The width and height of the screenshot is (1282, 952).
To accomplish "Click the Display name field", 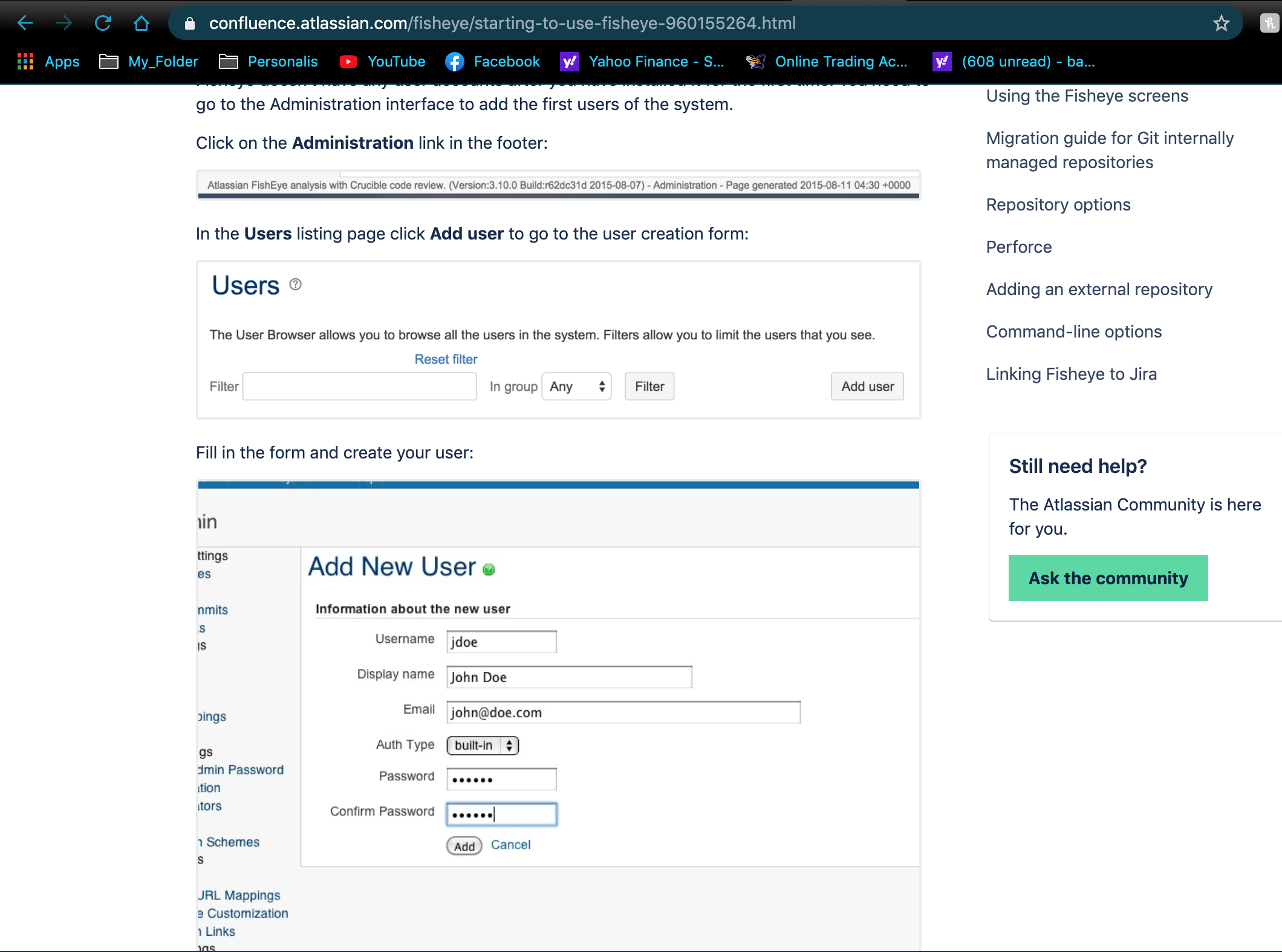I will (x=569, y=677).
